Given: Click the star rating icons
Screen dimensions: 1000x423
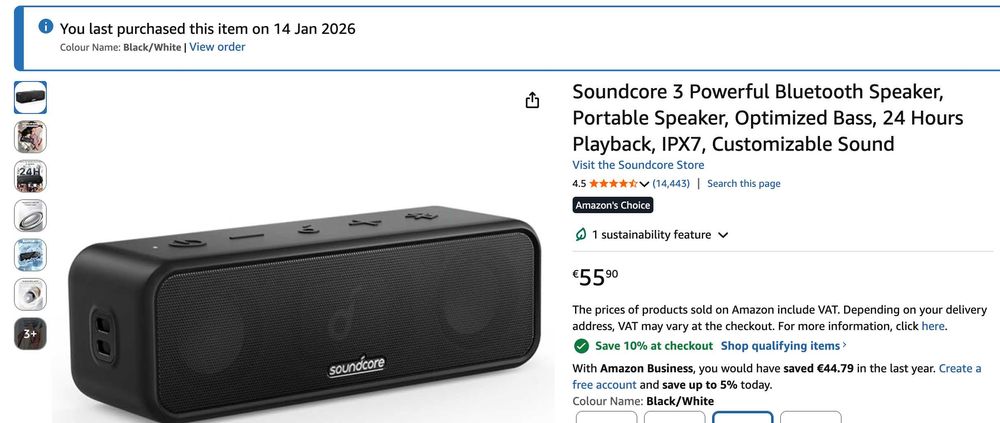Looking at the screenshot, I should (613, 184).
